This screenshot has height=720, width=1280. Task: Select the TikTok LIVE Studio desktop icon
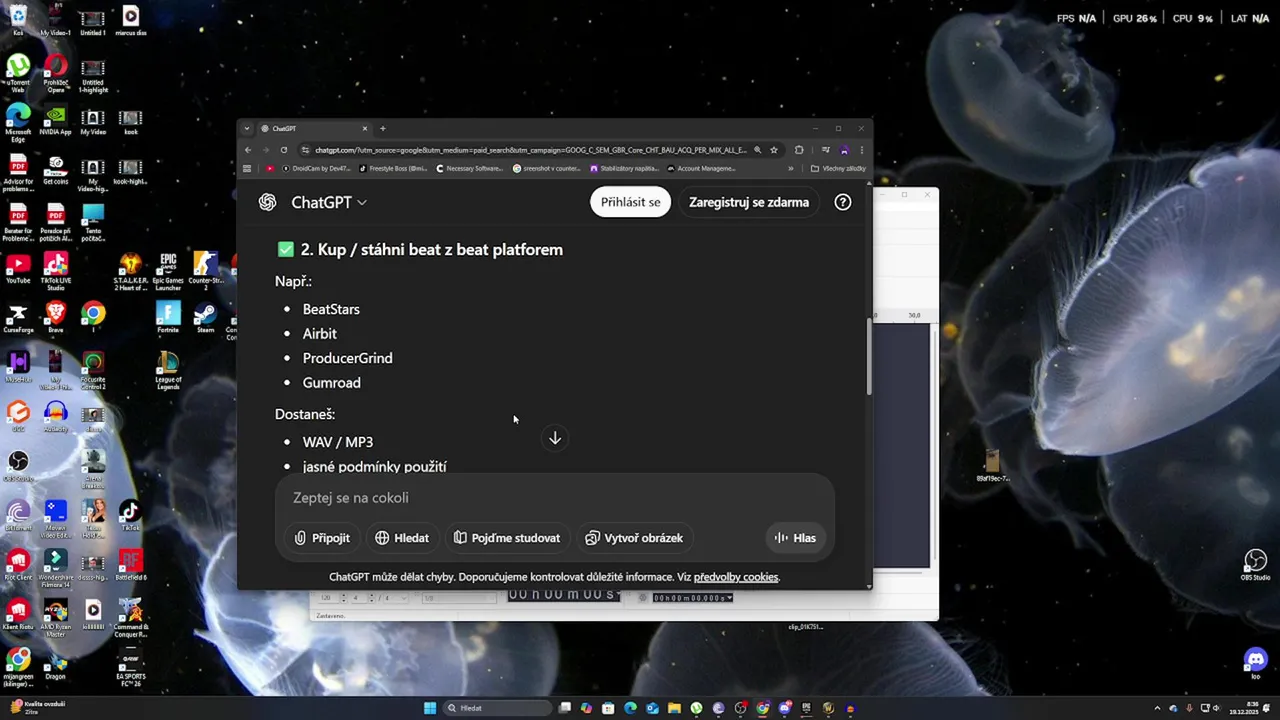56,271
